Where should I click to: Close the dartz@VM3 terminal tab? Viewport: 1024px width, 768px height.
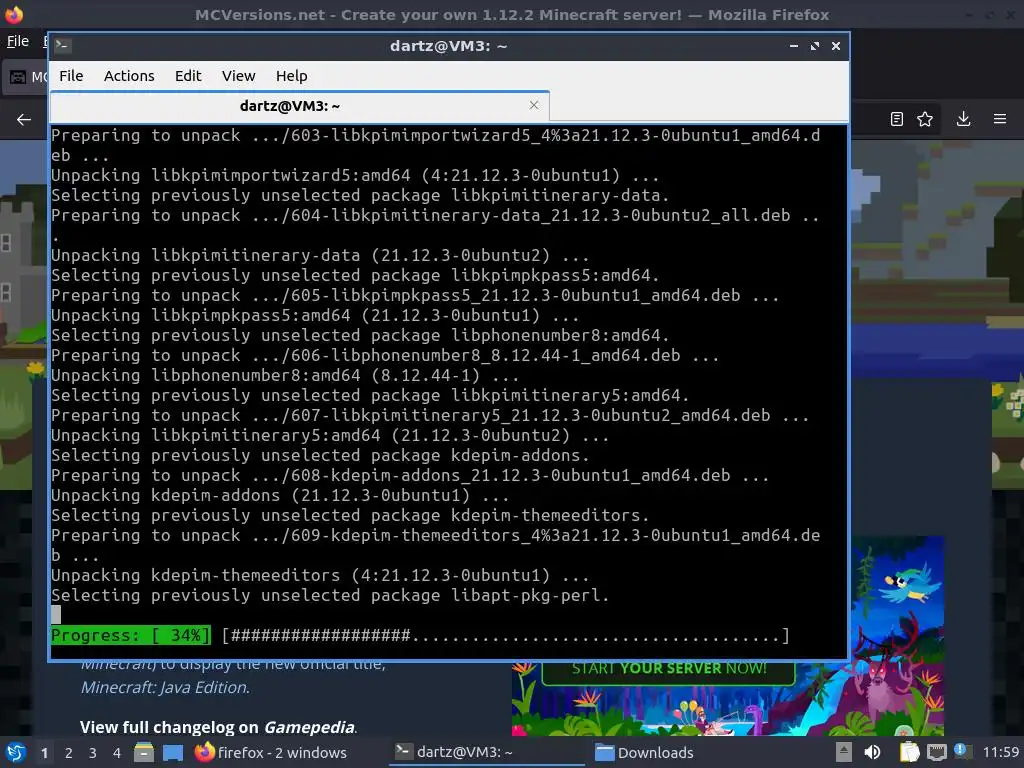tap(534, 105)
